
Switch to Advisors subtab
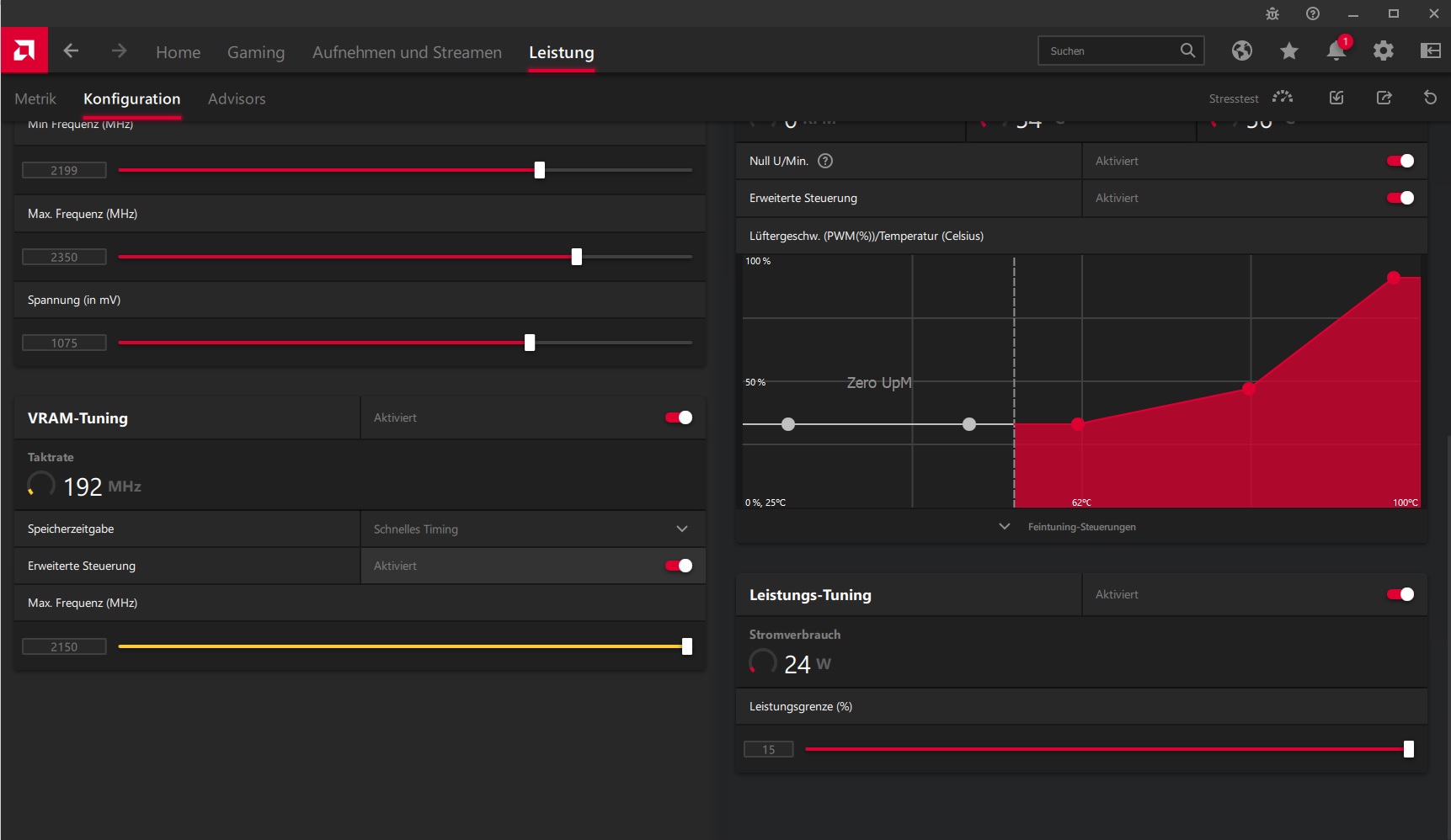(x=237, y=98)
